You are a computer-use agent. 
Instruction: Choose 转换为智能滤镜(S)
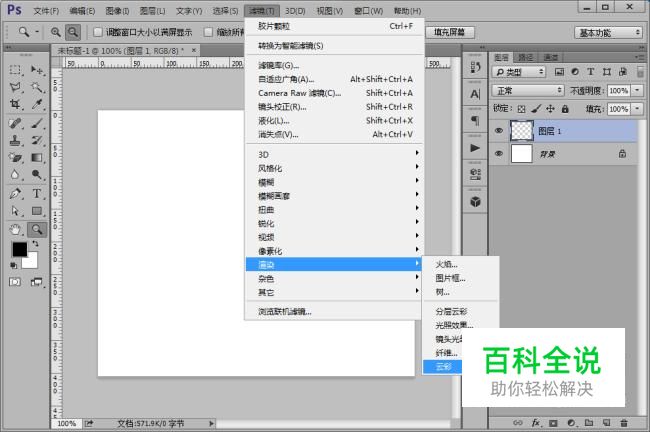click(335, 46)
